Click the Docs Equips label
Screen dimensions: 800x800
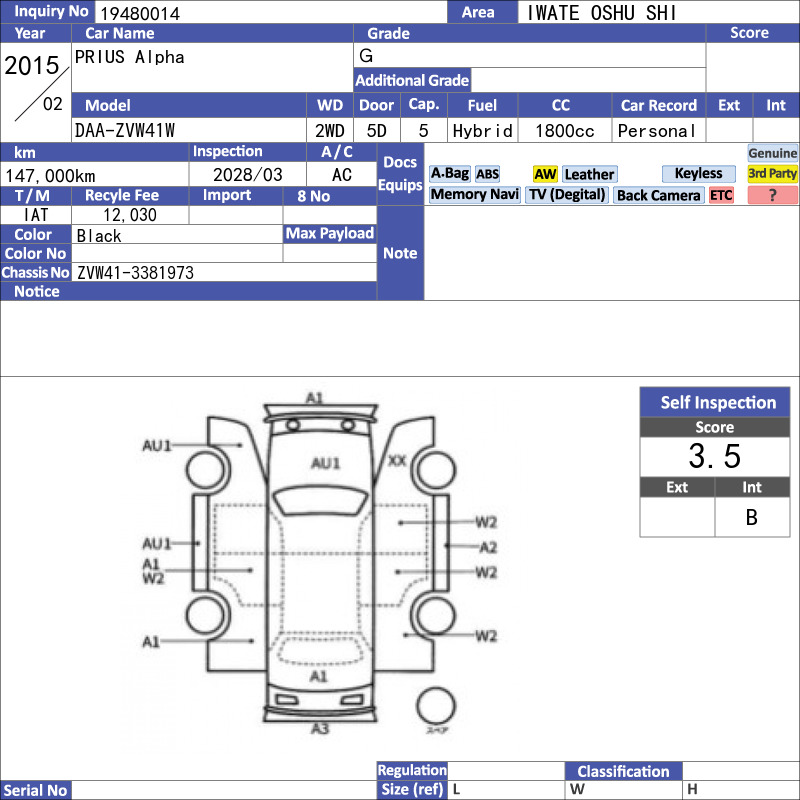[x=400, y=173]
